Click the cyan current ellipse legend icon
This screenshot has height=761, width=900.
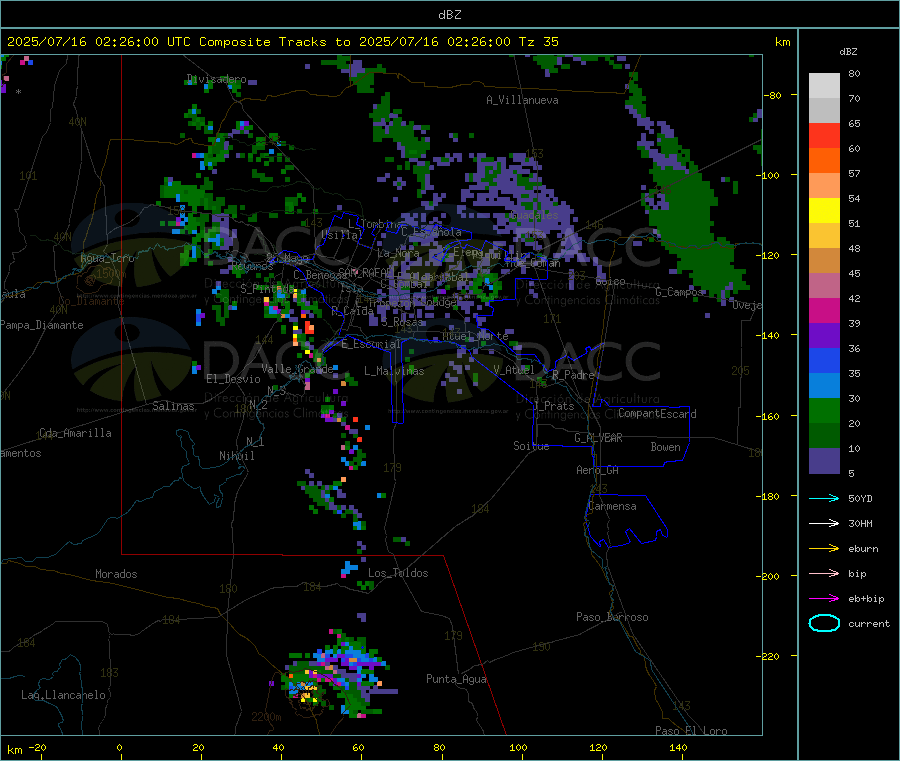(824, 623)
